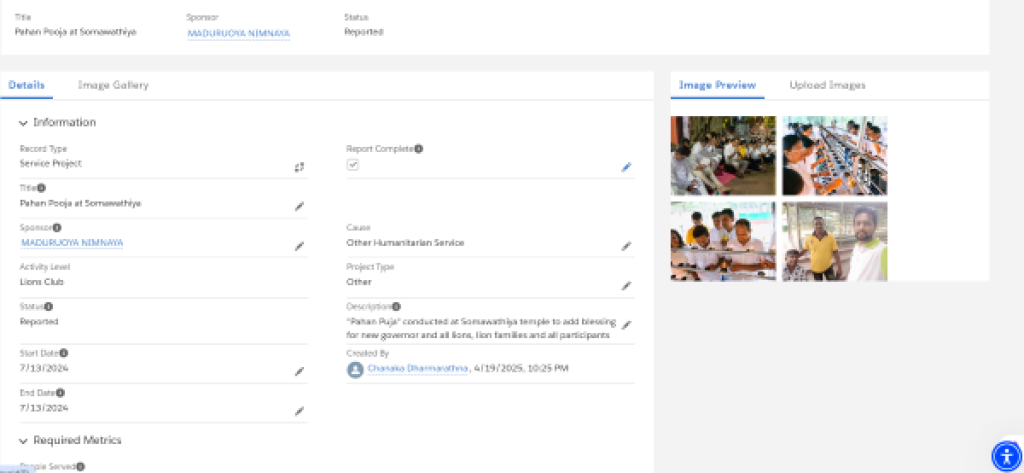This screenshot has height=473, width=1024.
Task: Toggle the Report Complete checkbox
Action: click(x=353, y=165)
